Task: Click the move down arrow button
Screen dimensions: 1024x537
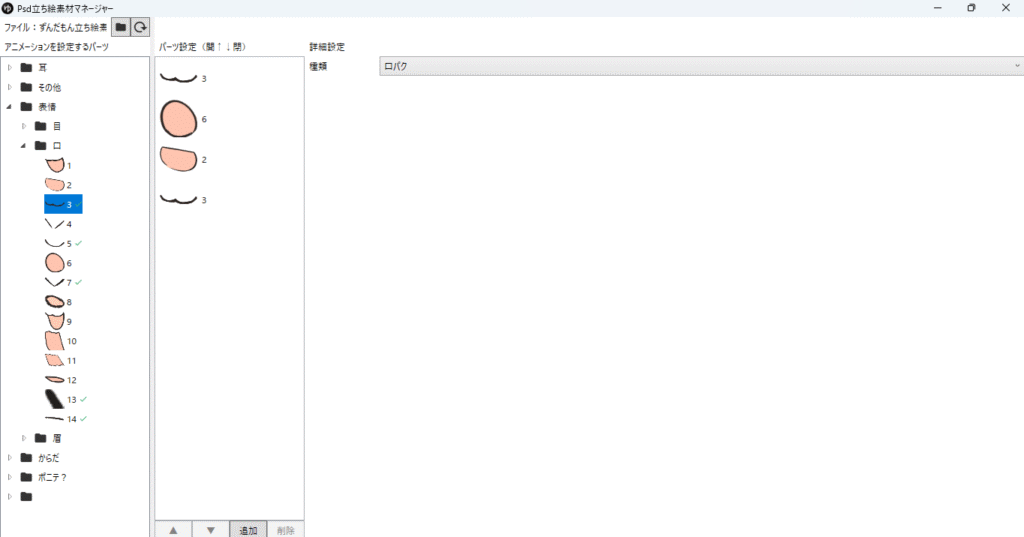Action: point(210,529)
